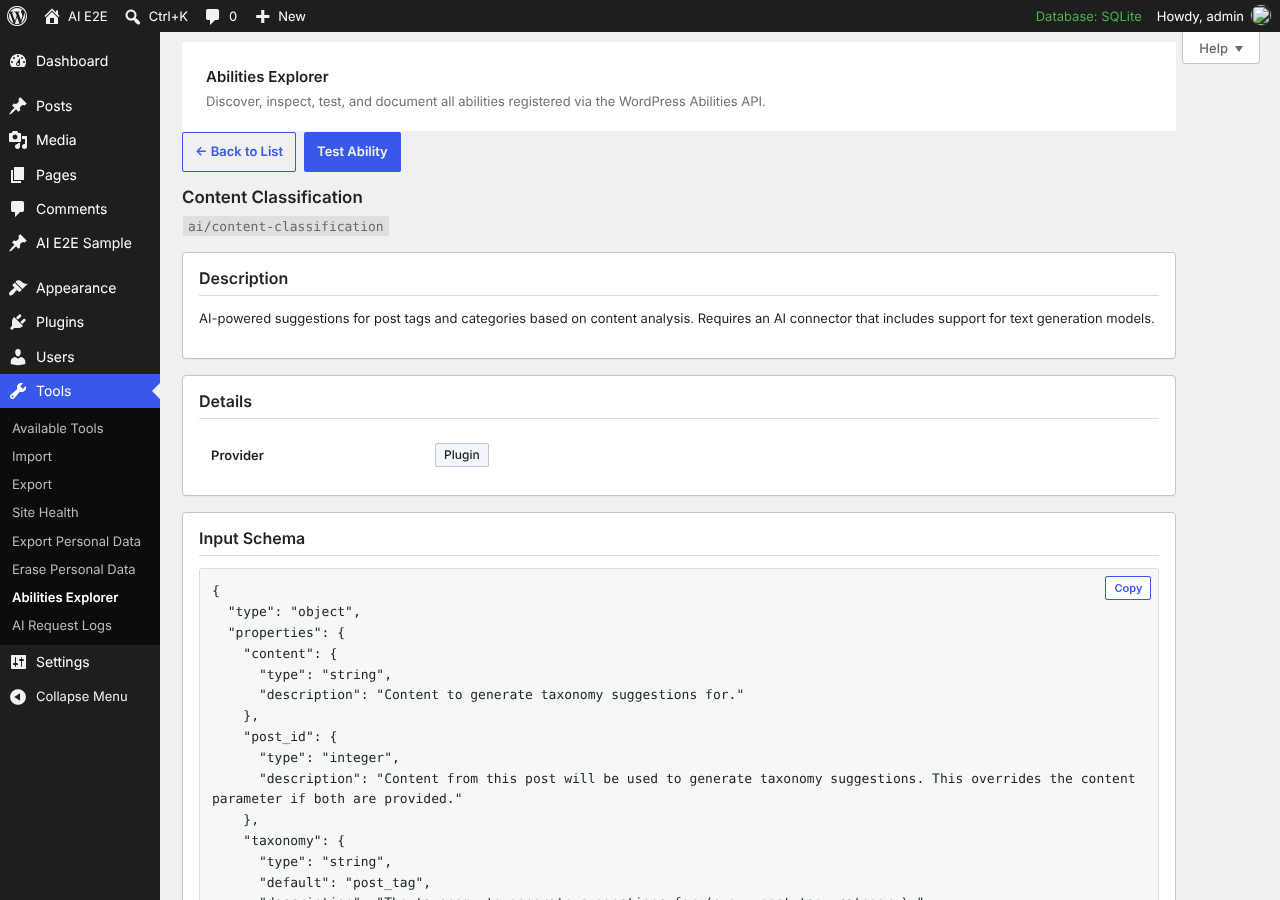This screenshot has height=900, width=1280.
Task: Click the Content Classification heading
Action: pos(272,197)
